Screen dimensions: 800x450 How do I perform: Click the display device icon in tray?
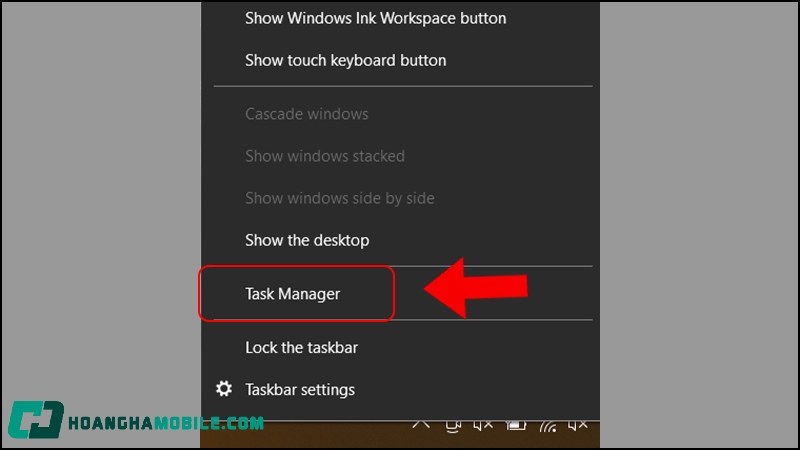453,425
